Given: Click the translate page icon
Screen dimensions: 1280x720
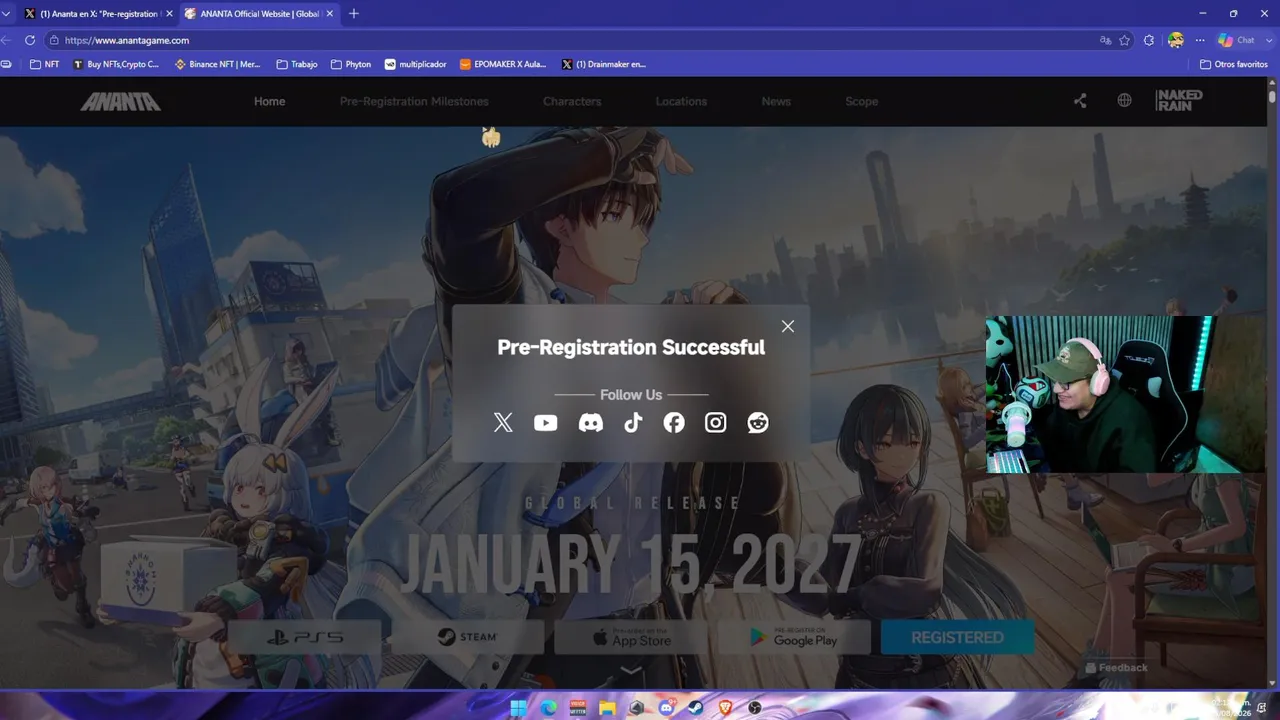Looking at the screenshot, I should (1105, 40).
